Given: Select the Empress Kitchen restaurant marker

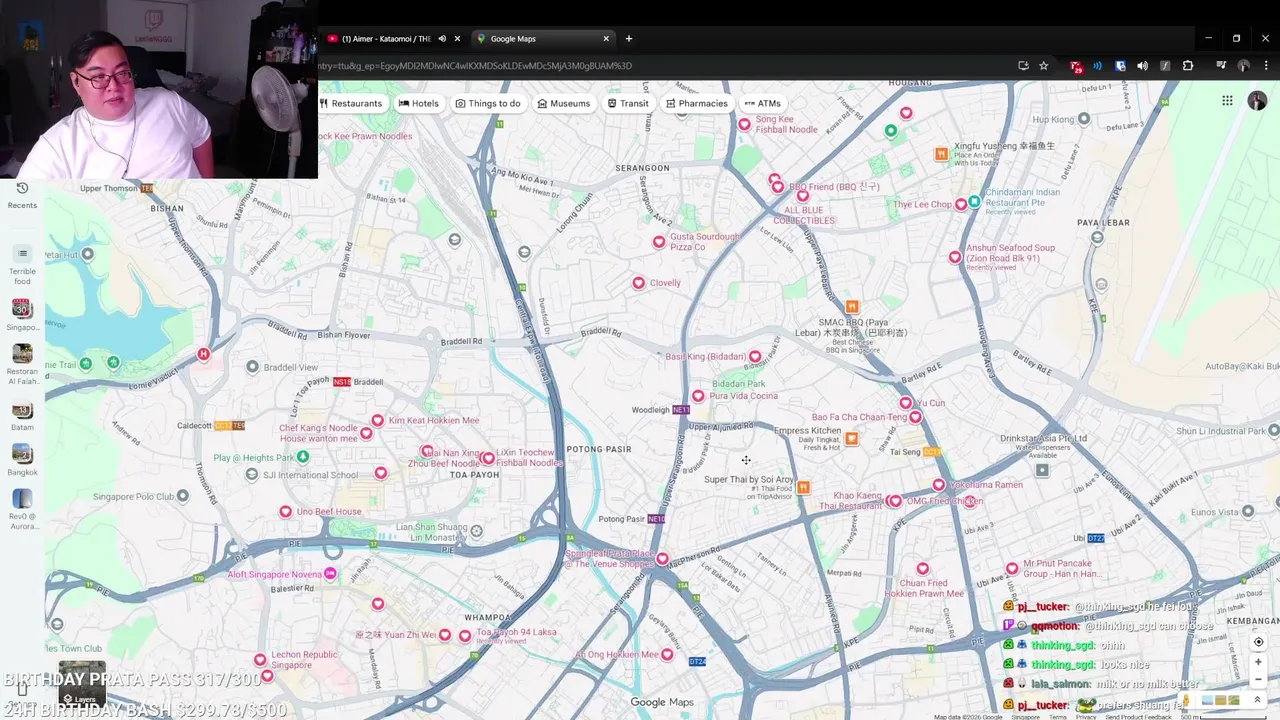Looking at the screenshot, I should coord(851,438).
